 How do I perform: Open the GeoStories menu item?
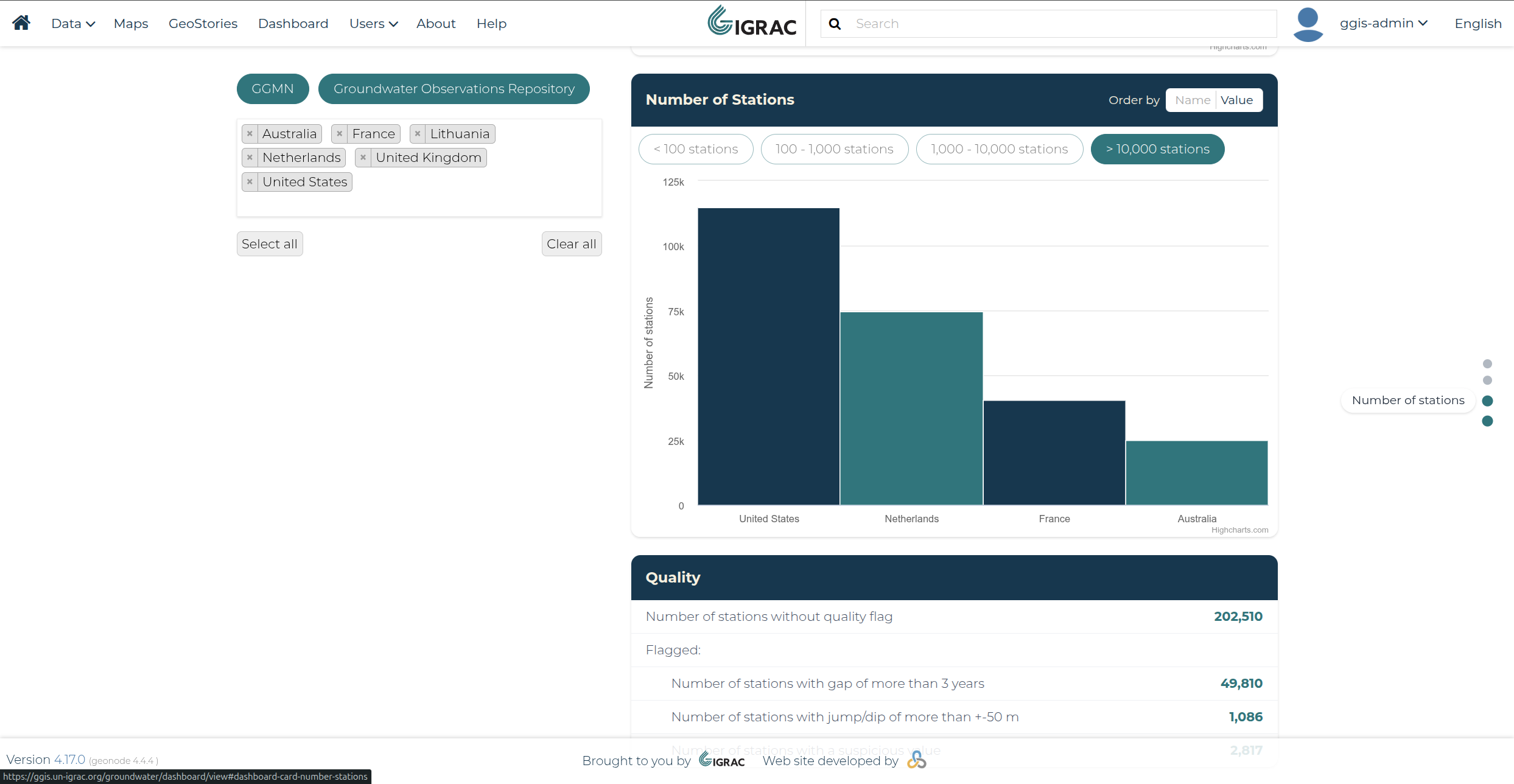pyautogui.click(x=203, y=24)
